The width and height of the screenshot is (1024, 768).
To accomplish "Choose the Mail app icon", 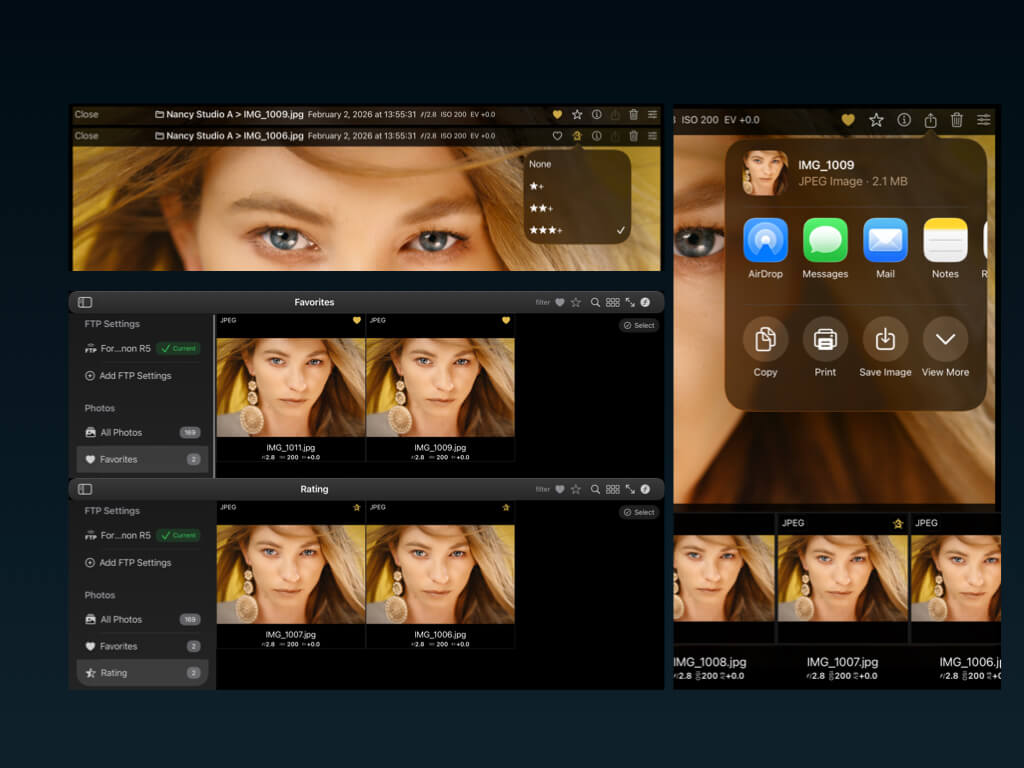I will click(x=885, y=240).
